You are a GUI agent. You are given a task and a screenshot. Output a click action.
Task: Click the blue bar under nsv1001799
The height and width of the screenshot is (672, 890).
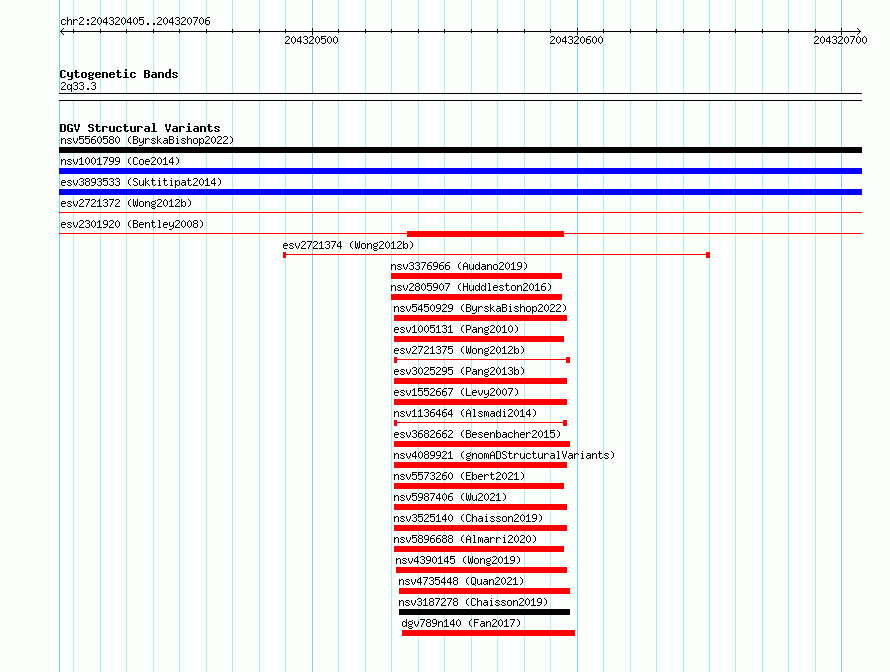point(460,171)
